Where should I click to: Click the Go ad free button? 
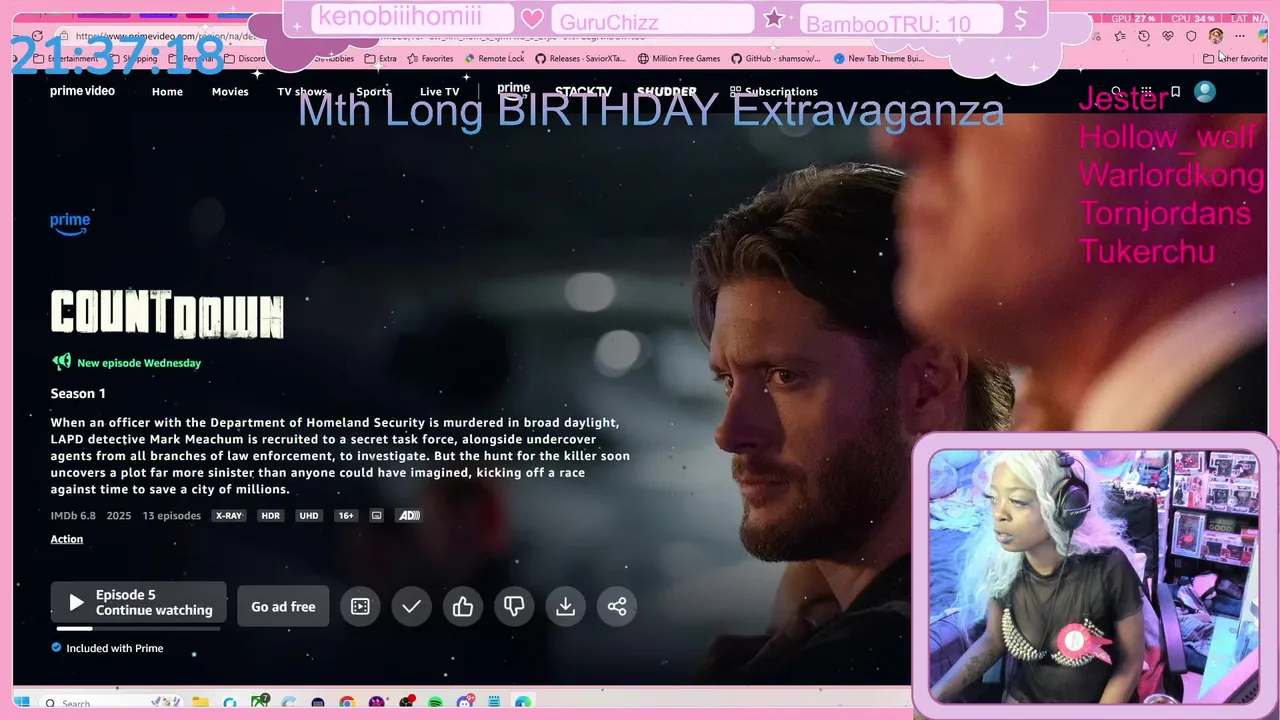283,606
